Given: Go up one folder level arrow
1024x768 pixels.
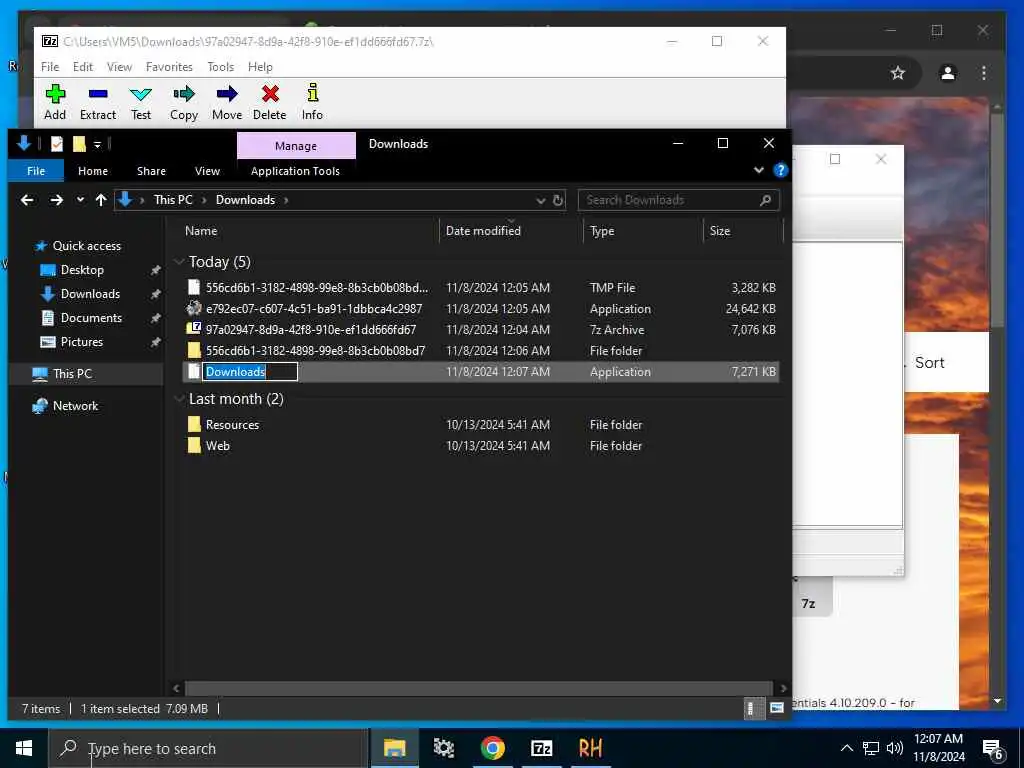Looking at the screenshot, I should point(101,200).
